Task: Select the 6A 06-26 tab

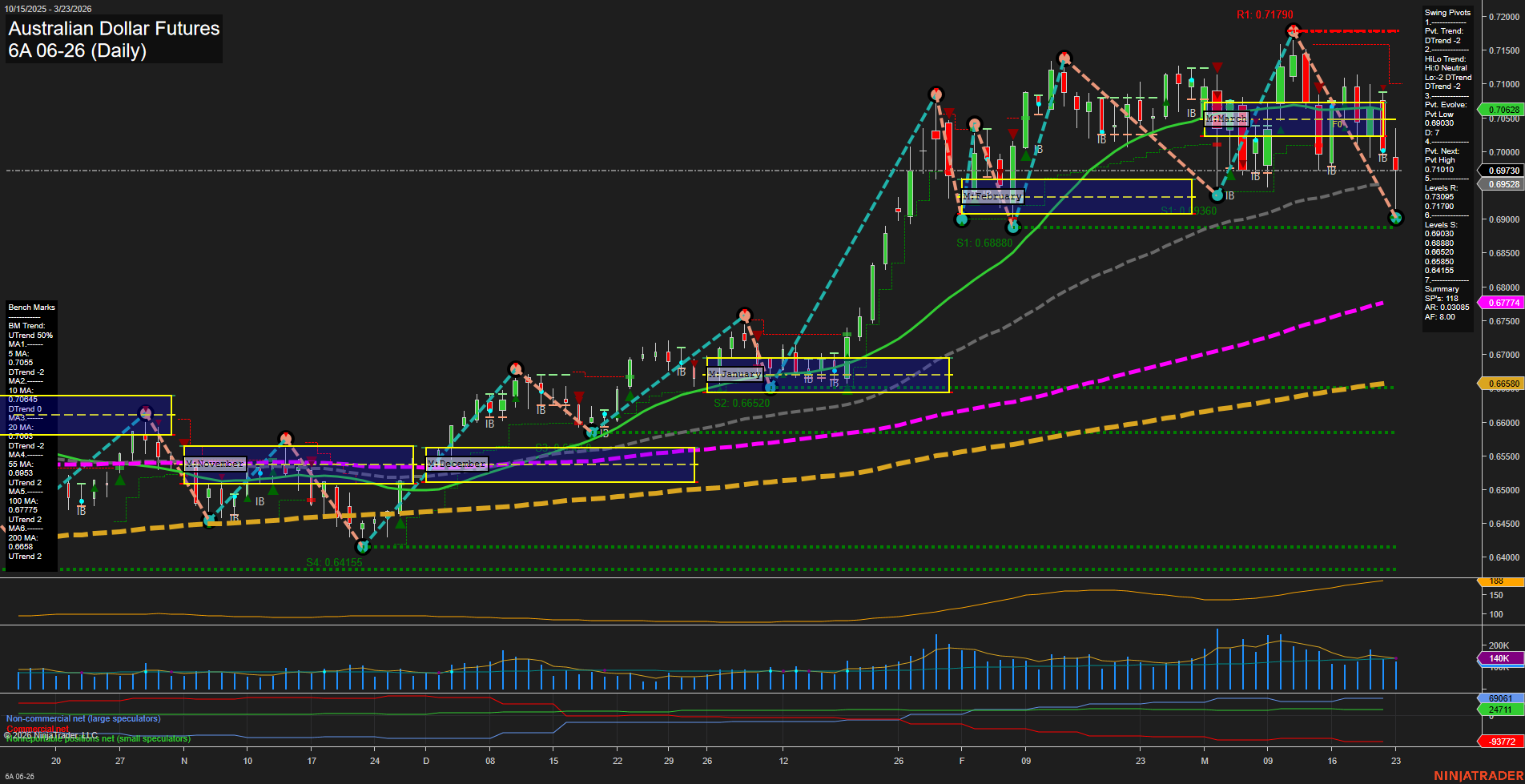Action: point(21,775)
